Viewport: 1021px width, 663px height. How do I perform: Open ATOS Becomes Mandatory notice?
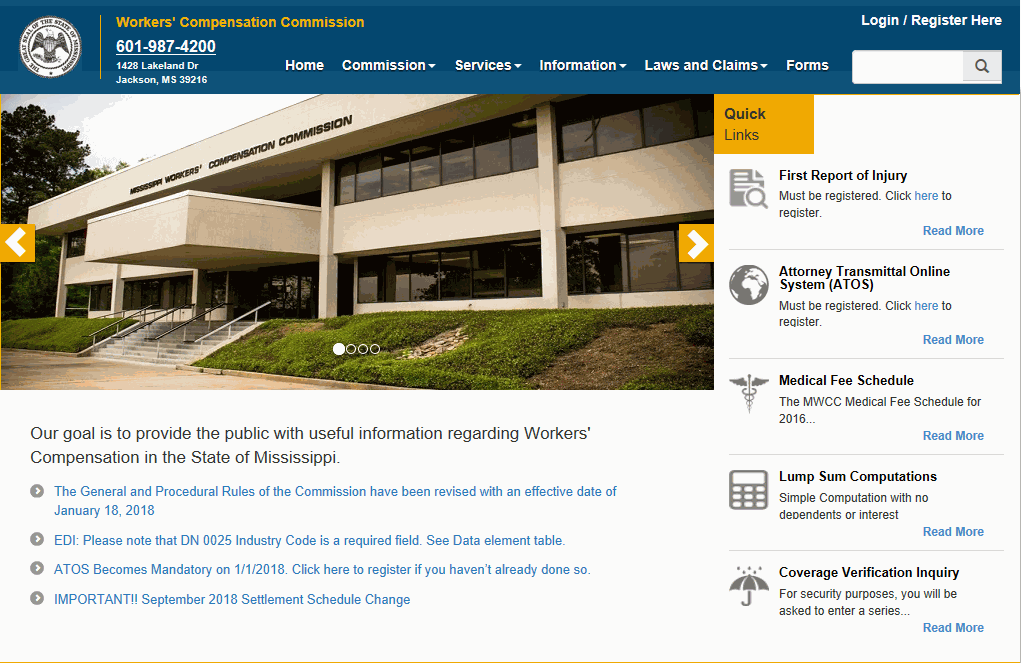pos(322,569)
